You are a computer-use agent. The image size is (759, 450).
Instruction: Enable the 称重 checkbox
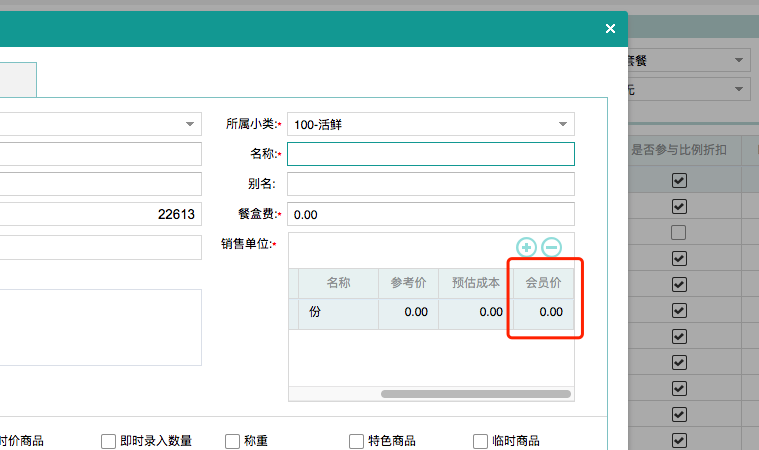pyautogui.click(x=233, y=441)
